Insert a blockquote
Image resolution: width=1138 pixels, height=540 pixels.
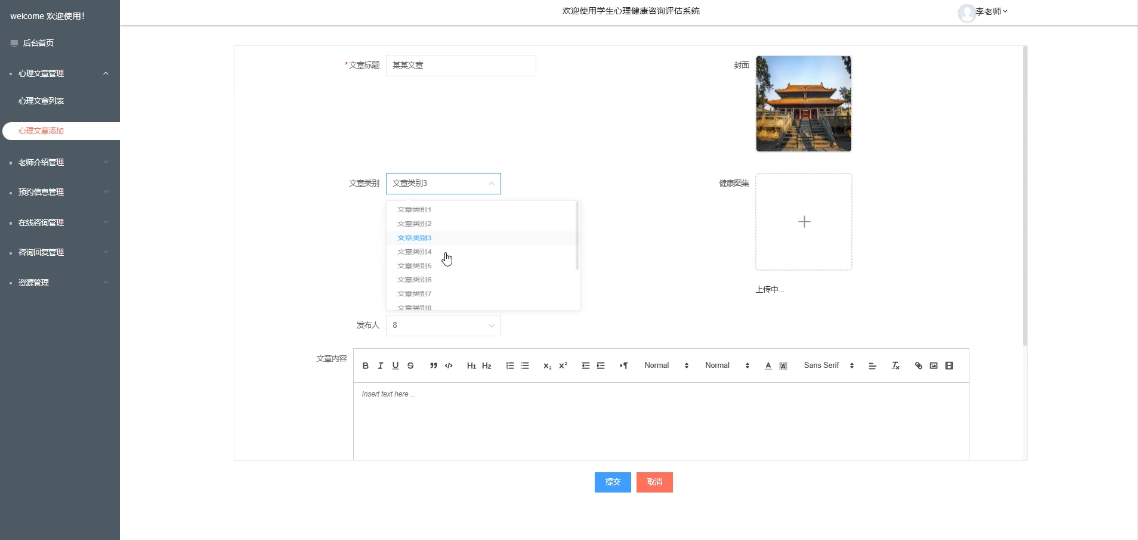click(433, 366)
